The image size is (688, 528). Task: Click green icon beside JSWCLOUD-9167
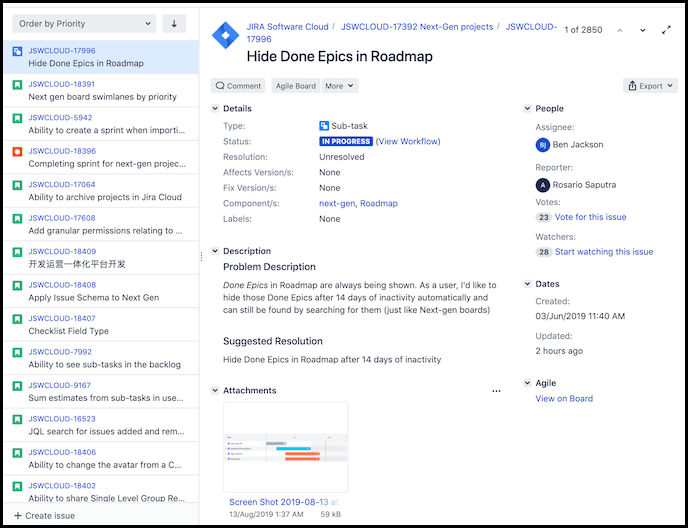coord(17,386)
